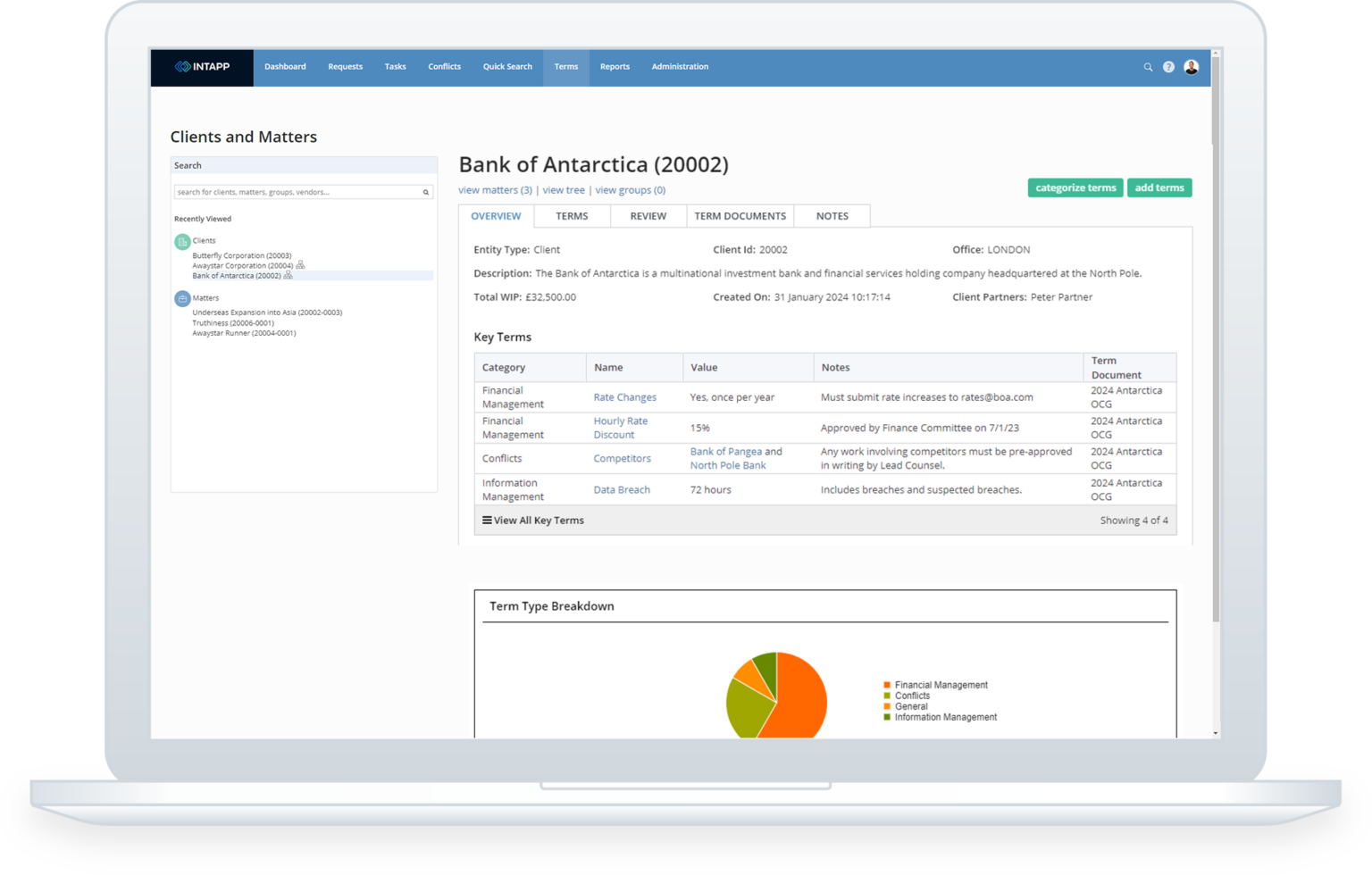
Task: Select the green Clients group icon
Action: click(180, 240)
